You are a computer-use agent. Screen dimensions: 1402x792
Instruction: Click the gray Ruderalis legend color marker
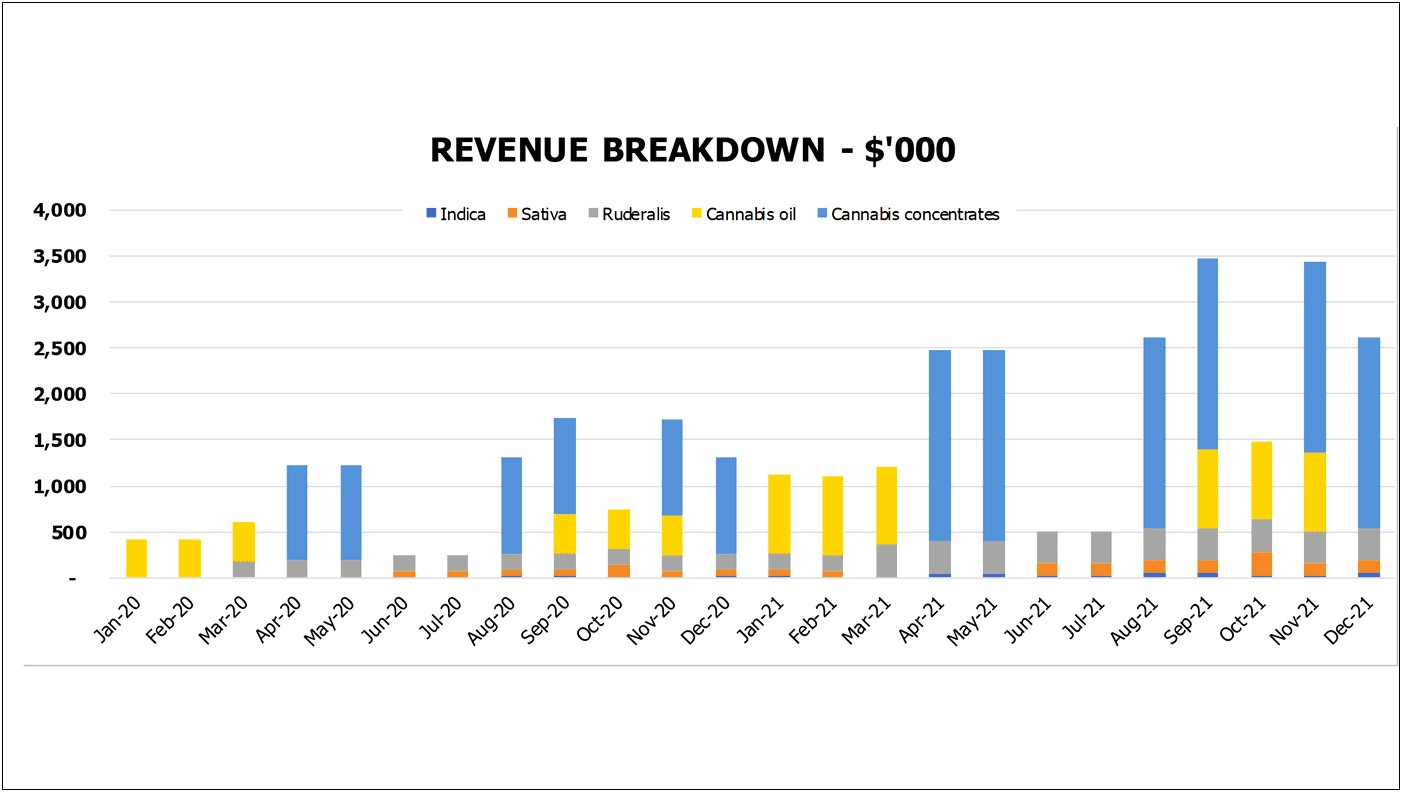(x=593, y=214)
